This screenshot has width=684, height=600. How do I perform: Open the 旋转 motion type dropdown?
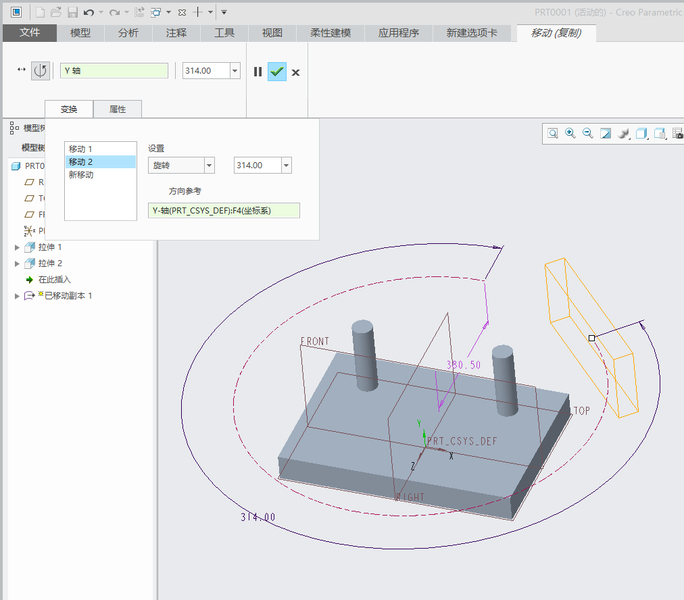209,165
